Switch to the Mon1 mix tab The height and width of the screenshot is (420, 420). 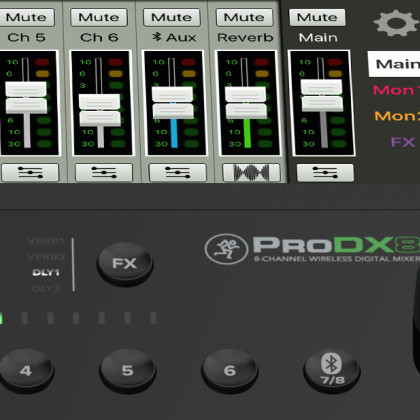[x=396, y=90]
